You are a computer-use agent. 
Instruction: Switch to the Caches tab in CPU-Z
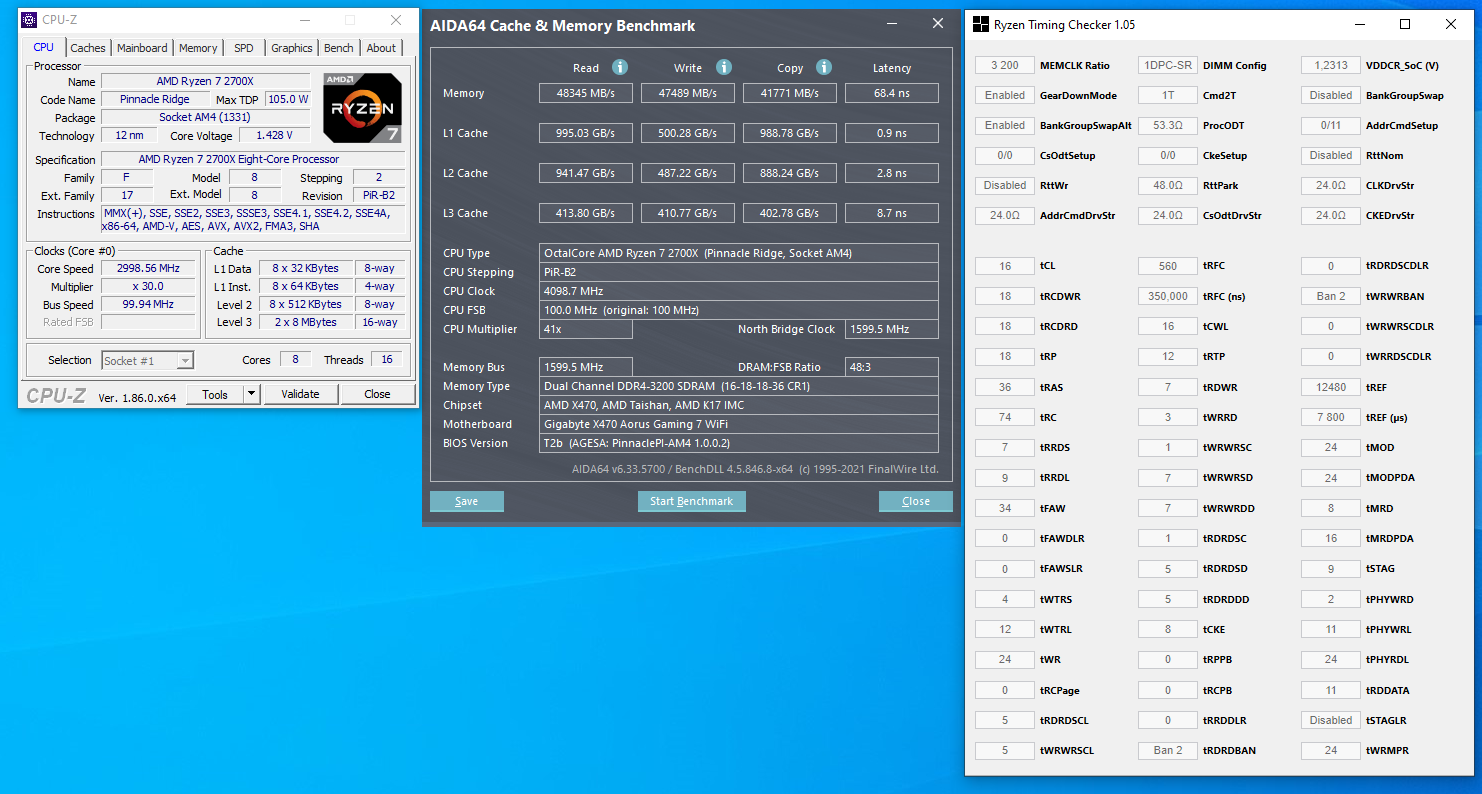tap(88, 48)
